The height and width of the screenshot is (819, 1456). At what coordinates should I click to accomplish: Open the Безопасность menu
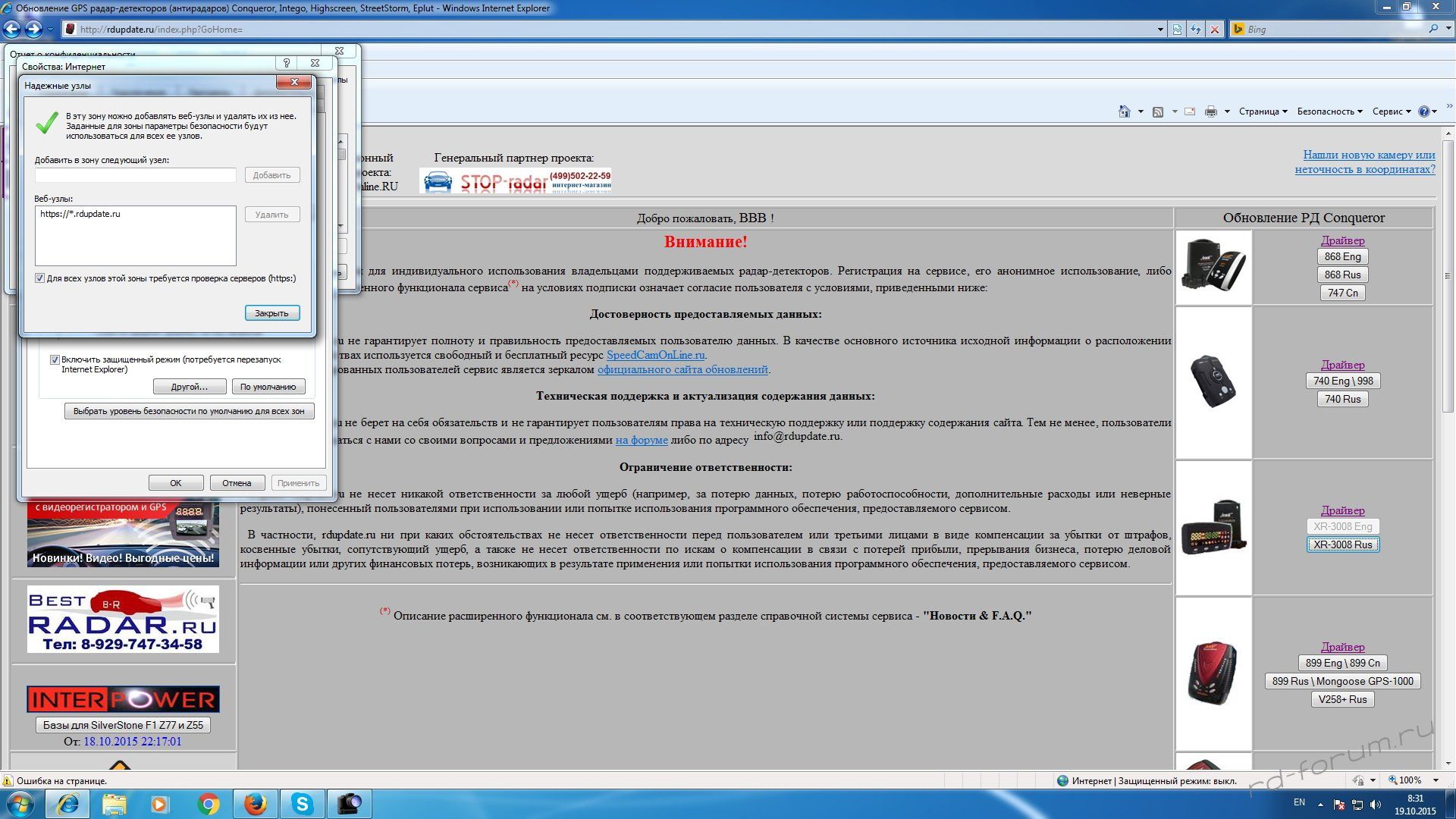pos(1329,111)
